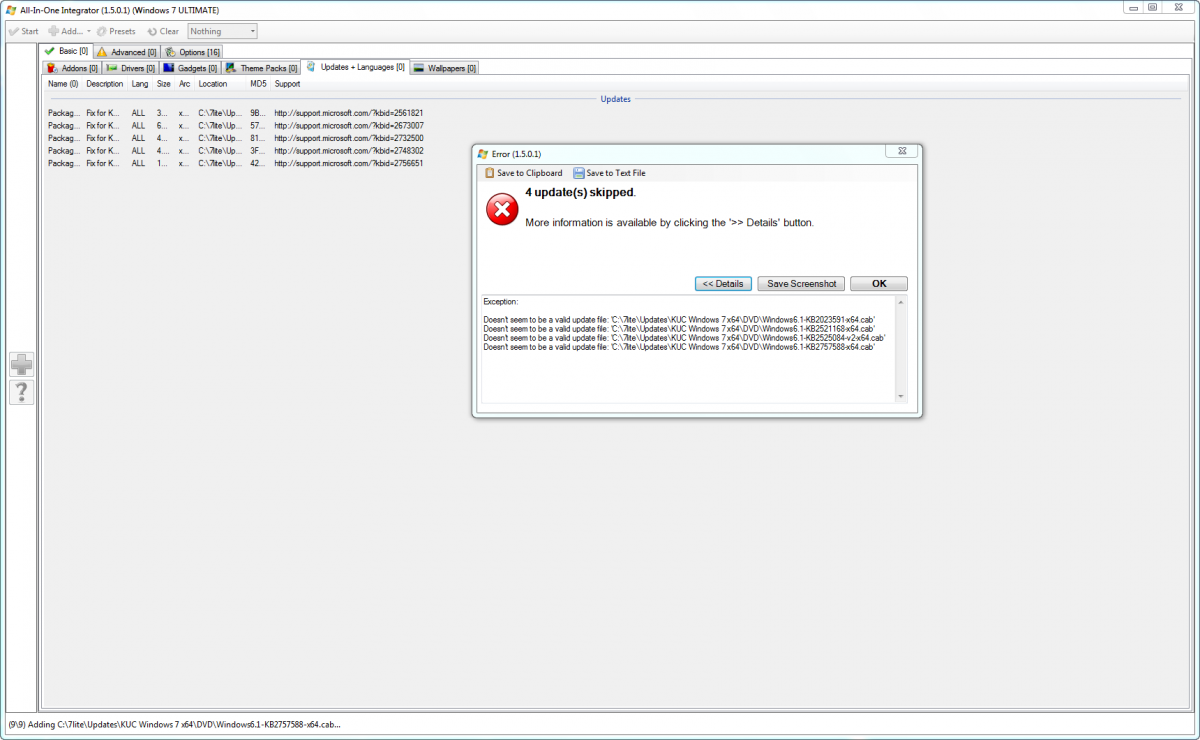This screenshot has width=1200, height=740.
Task: Click the exception line mentioning KB2023591-x64.cab
Action: (x=677, y=319)
